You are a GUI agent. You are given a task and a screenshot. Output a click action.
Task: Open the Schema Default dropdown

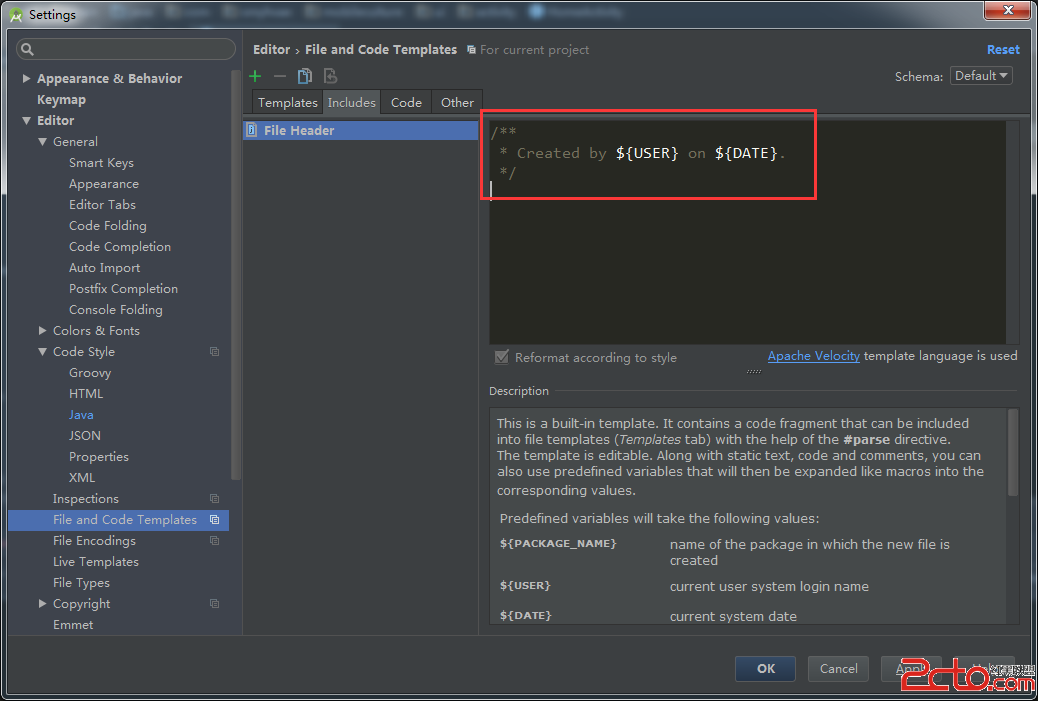click(x=981, y=76)
